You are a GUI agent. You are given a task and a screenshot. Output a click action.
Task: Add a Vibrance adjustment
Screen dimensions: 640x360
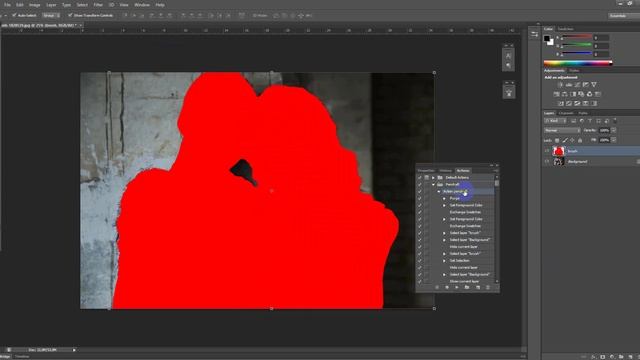click(594, 84)
